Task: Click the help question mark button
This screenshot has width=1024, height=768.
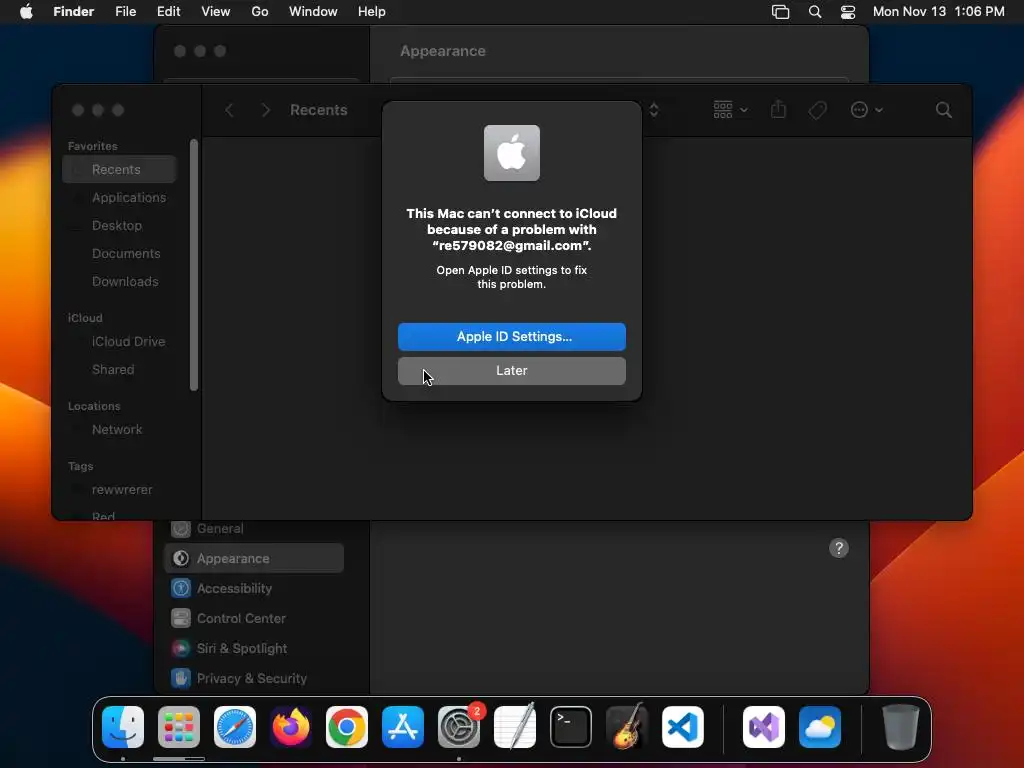Action: coord(839,548)
